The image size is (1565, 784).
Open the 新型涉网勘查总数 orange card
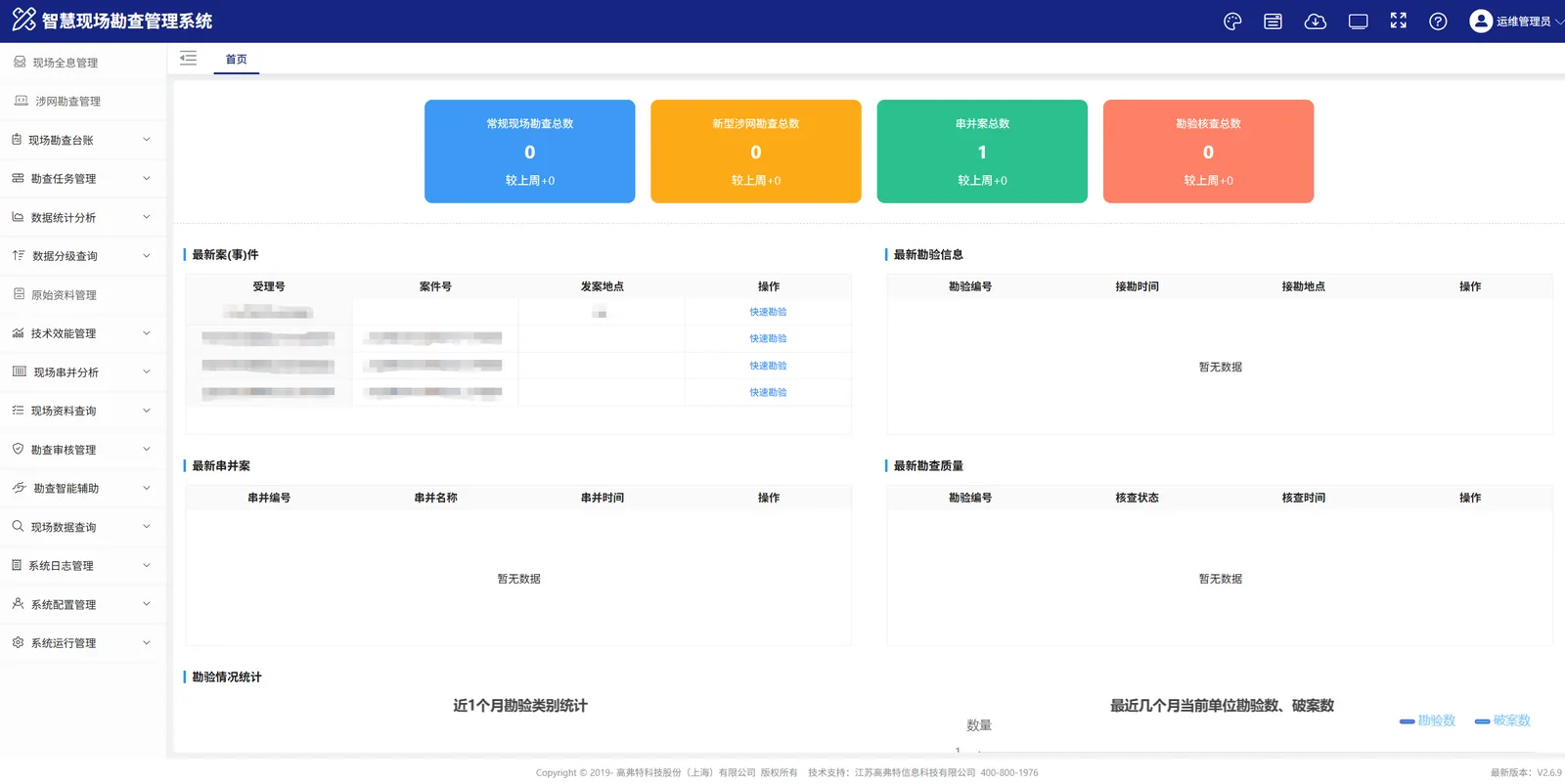(x=756, y=152)
